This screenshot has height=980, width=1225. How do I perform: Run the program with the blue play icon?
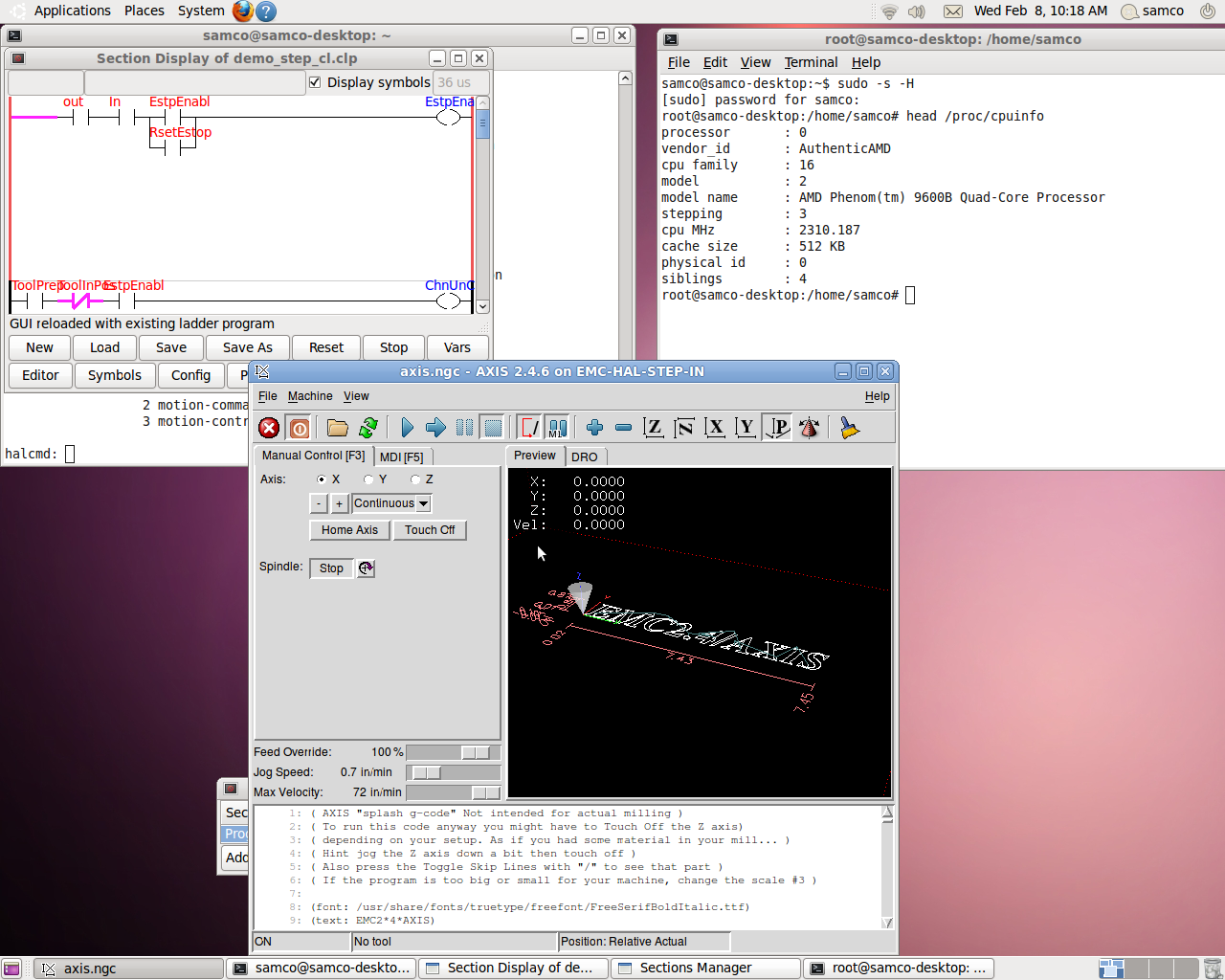pyautogui.click(x=407, y=428)
